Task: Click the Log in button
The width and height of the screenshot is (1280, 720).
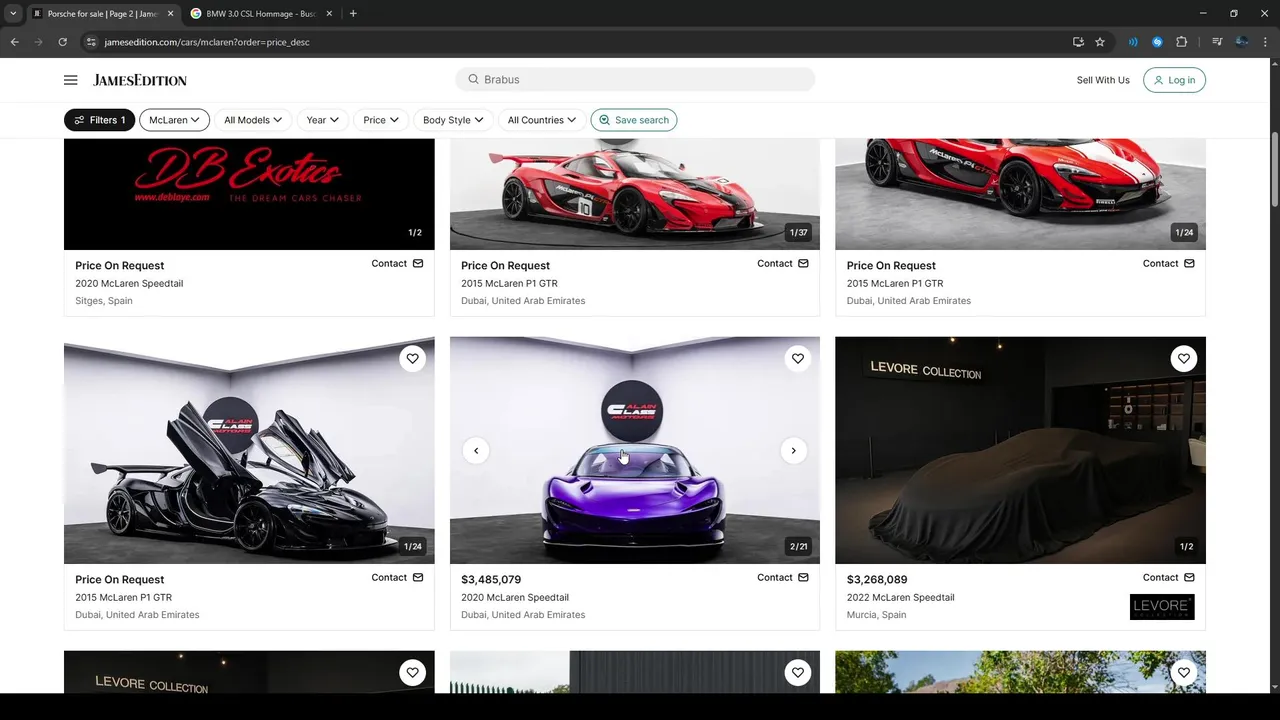Action: point(1174,80)
